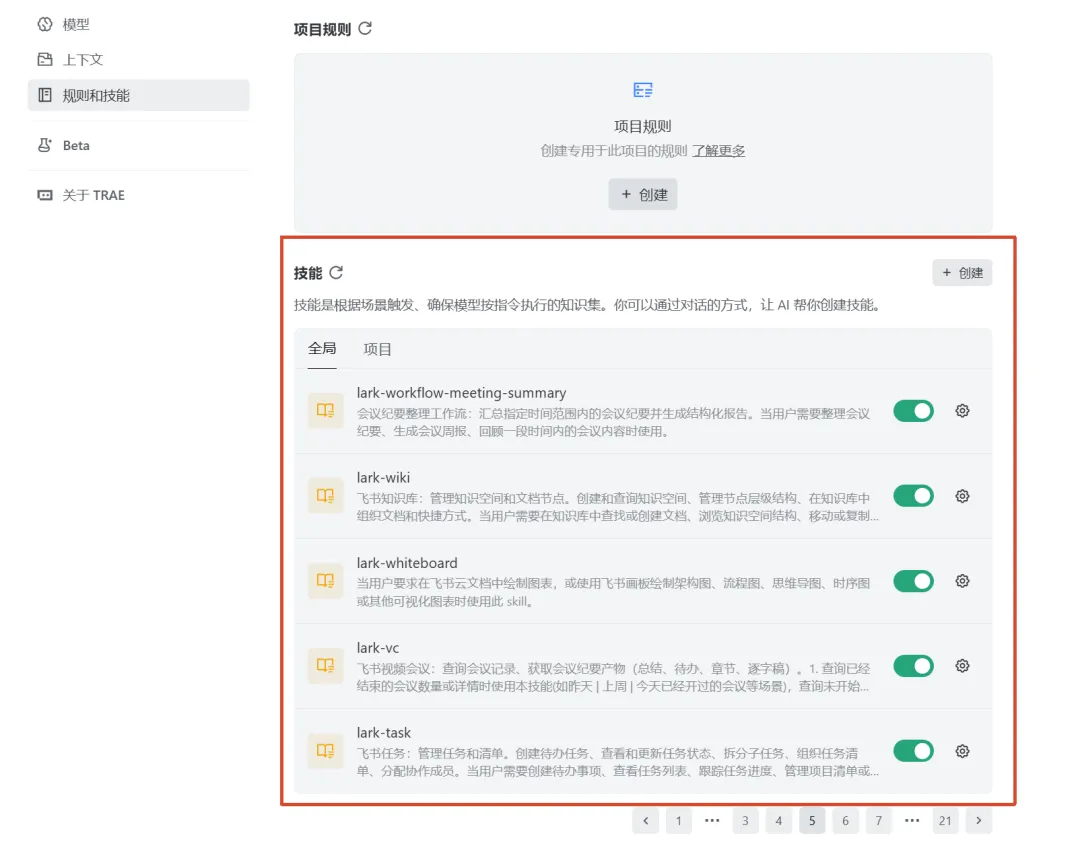Open lark-whiteboard skill settings gear
This screenshot has width=1080, height=850.
tap(962, 581)
